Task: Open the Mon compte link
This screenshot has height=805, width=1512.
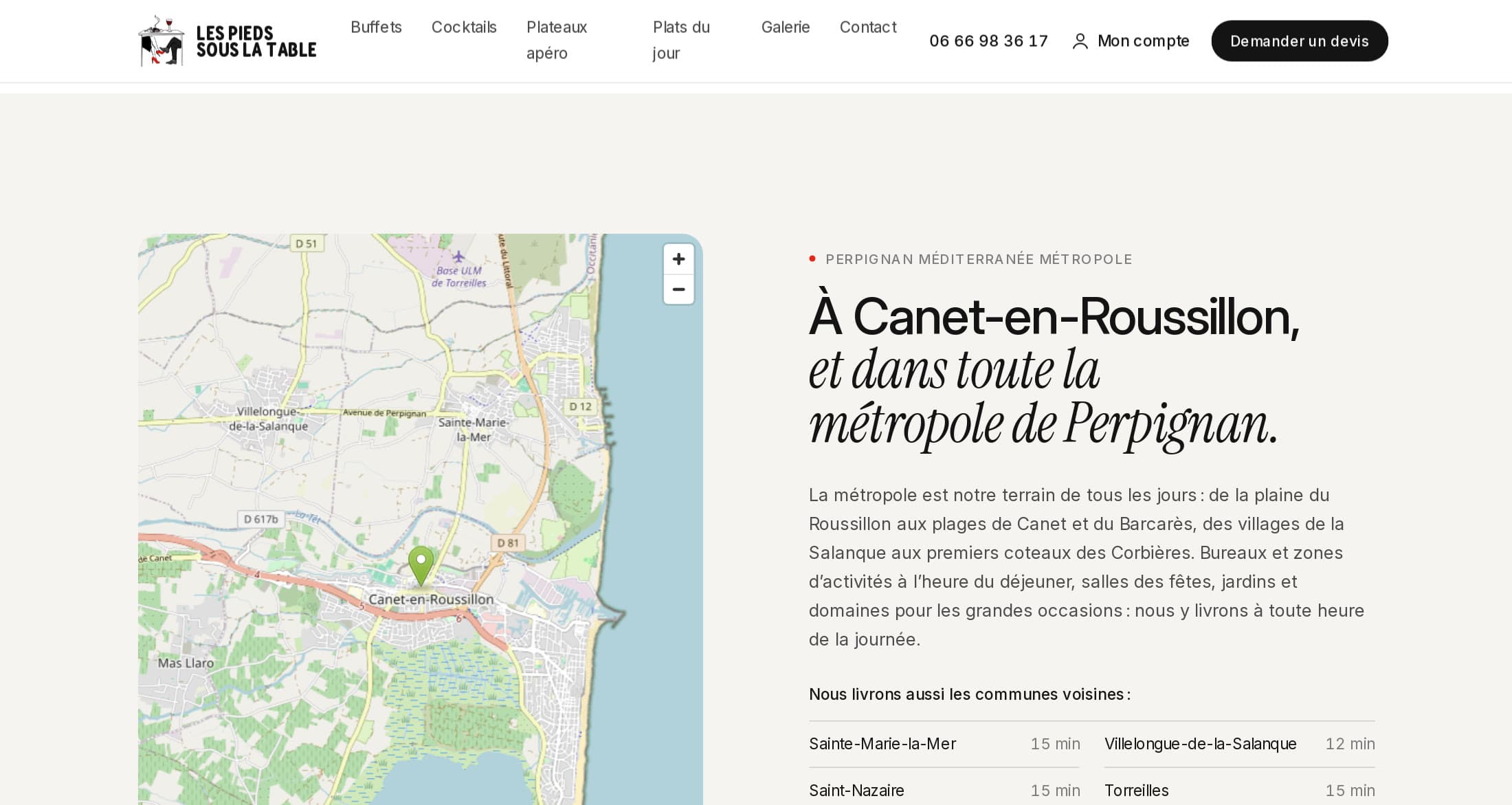Action: [x=1131, y=41]
